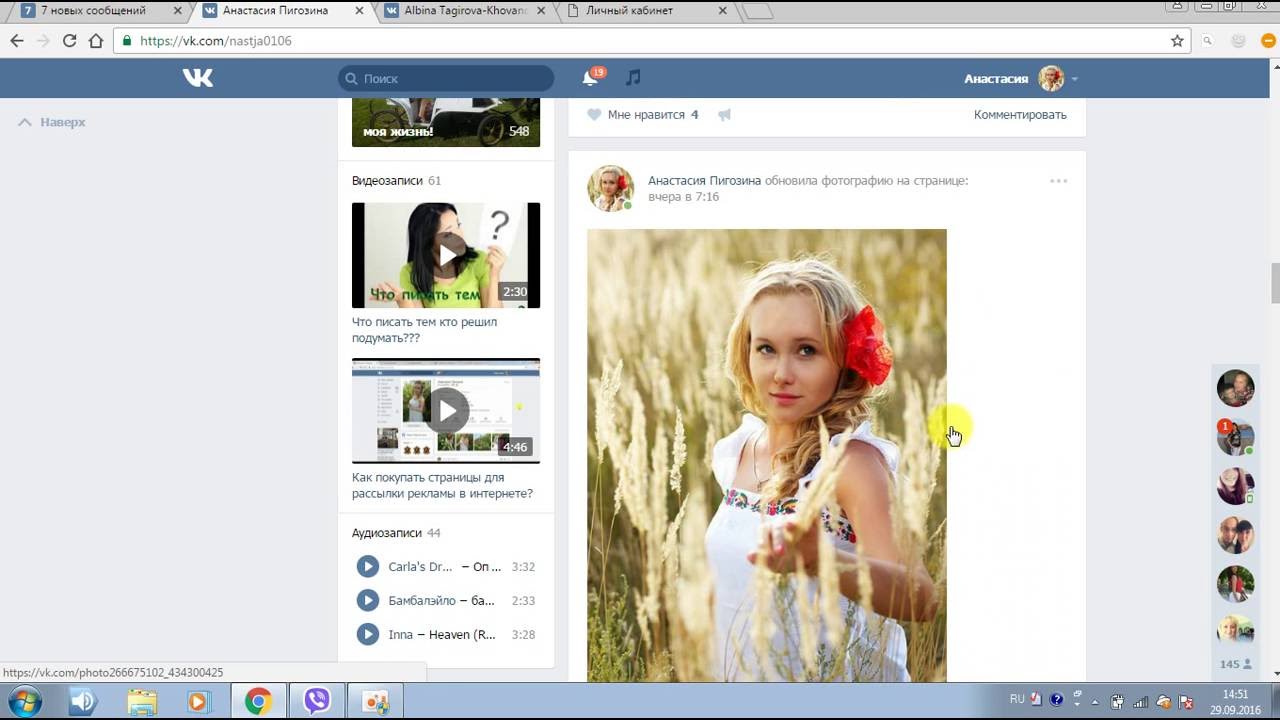Click the like count 4

(x=694, y=115)
